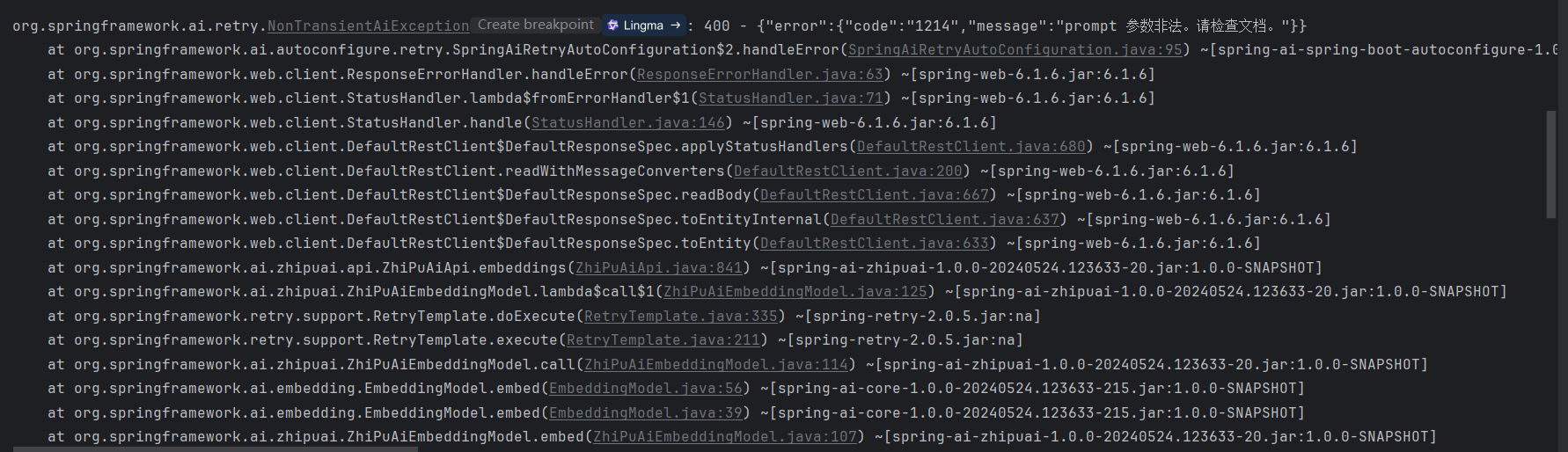Open ResponseErrorHandler.java:63 link
Viewport: 1568px width, 452px height.
coord(760,75)
